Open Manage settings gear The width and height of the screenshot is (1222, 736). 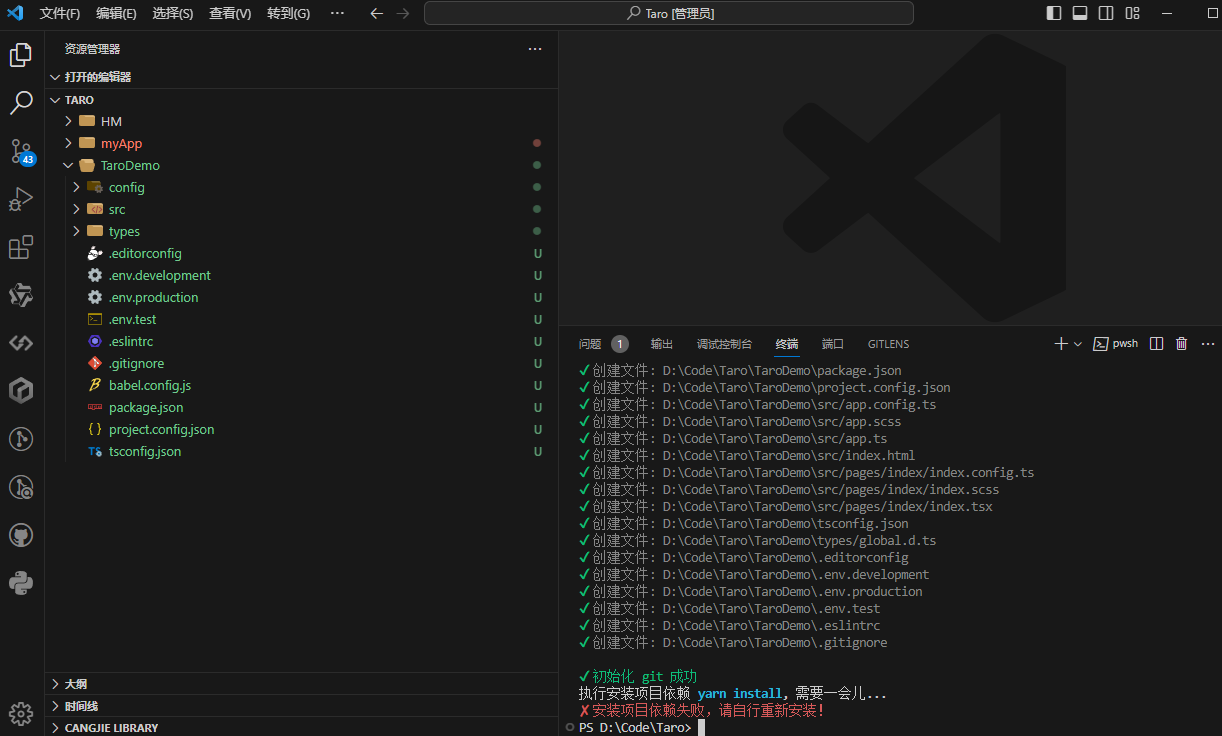point(21,713)
